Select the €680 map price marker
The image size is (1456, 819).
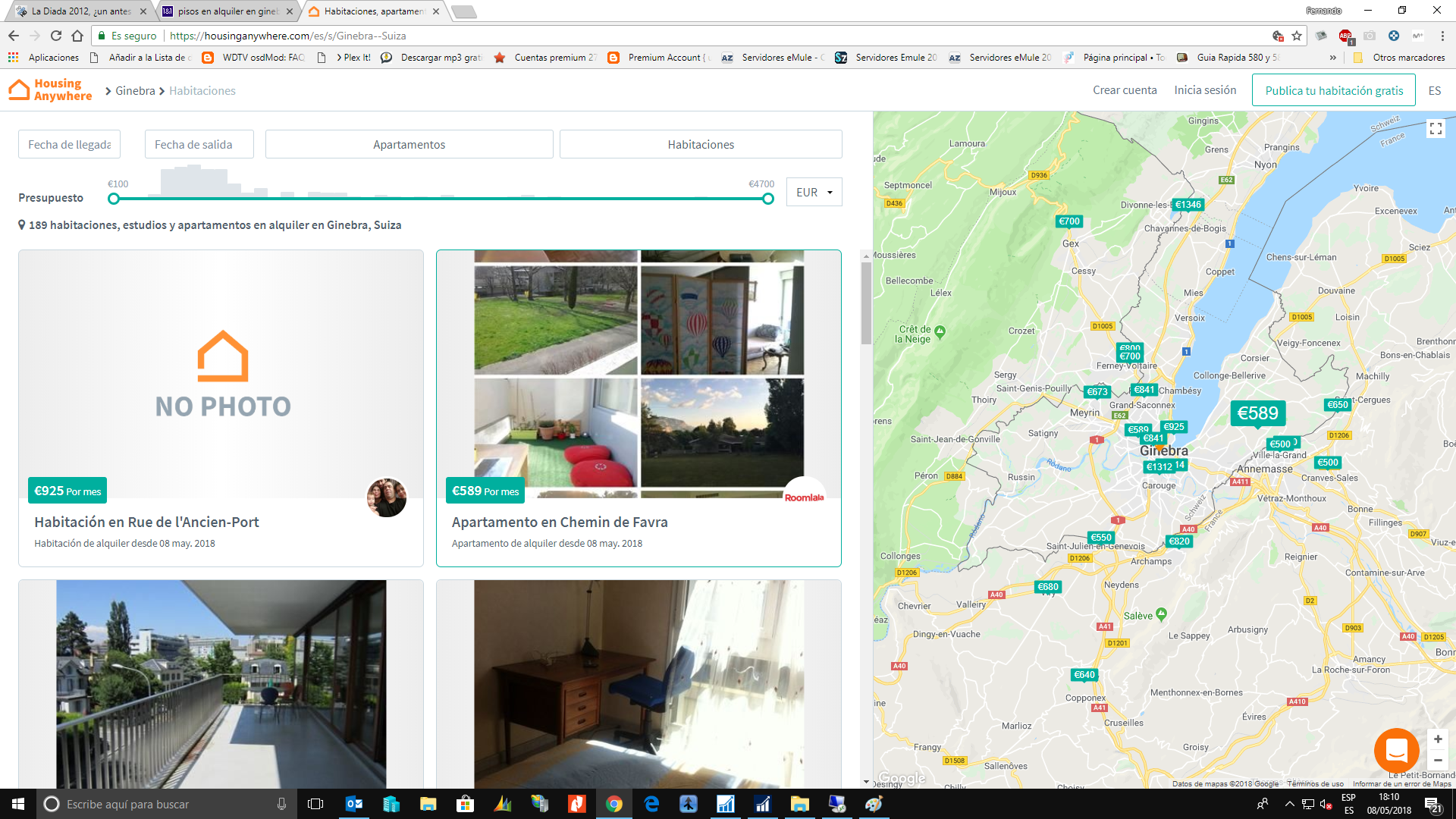[1048, 587]
